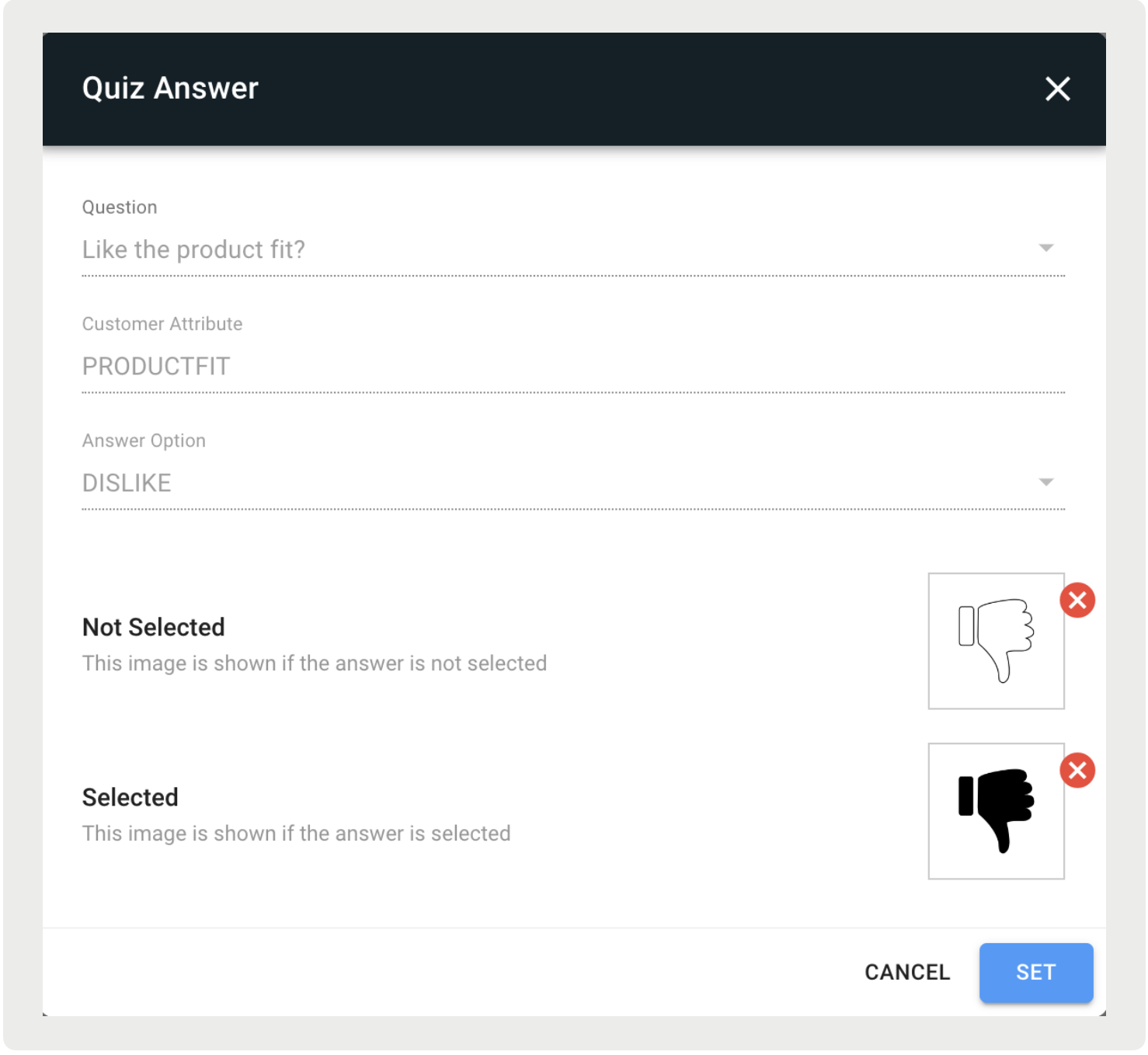Open the outlined thumbs-down image thumbnail
Screen dimensions: 1148x1055
point(996,641)
